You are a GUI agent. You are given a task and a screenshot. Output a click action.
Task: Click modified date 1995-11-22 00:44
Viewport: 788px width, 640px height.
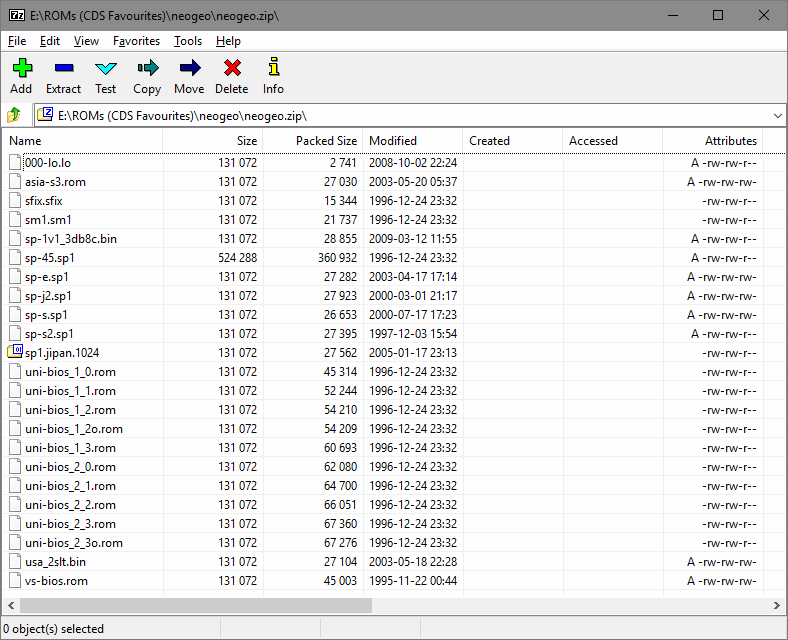point(413,581)
